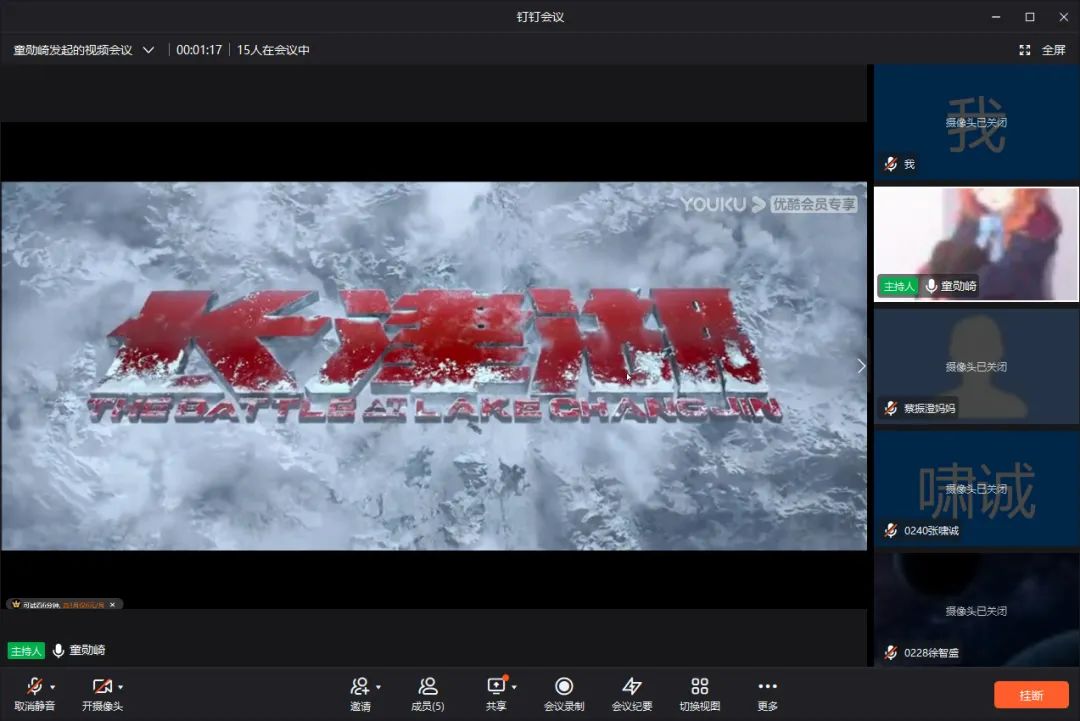The width and height of the screenshot is (1080, 721).
Task: Switch layout using 切换视图
Action: [x=700, y=694]
